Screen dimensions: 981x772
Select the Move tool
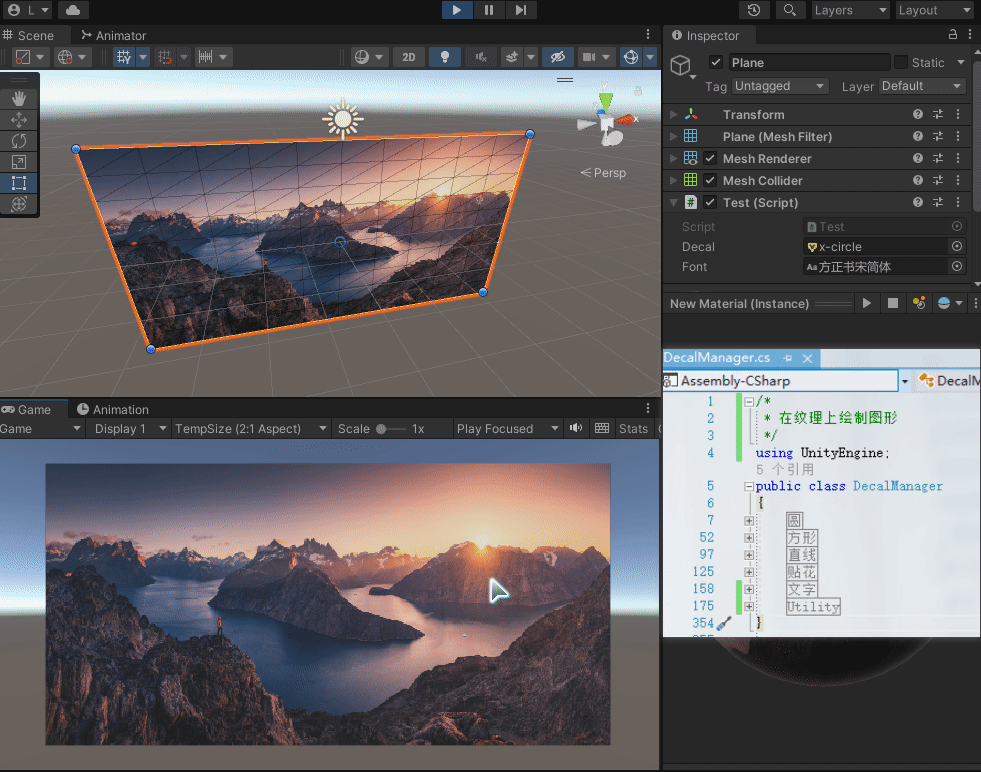(x=19, y=120)
